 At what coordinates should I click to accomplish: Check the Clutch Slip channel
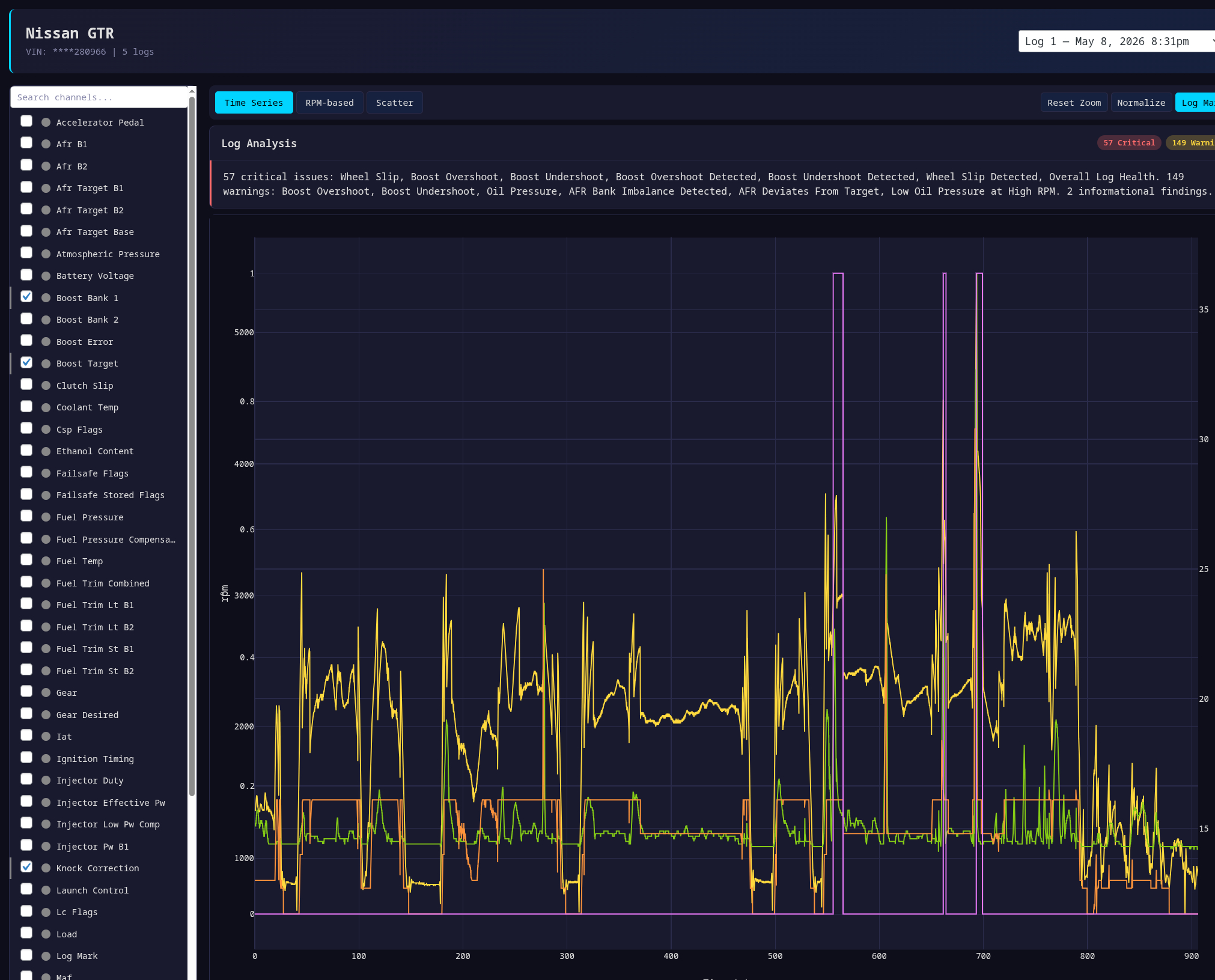(x=26, y=385)
